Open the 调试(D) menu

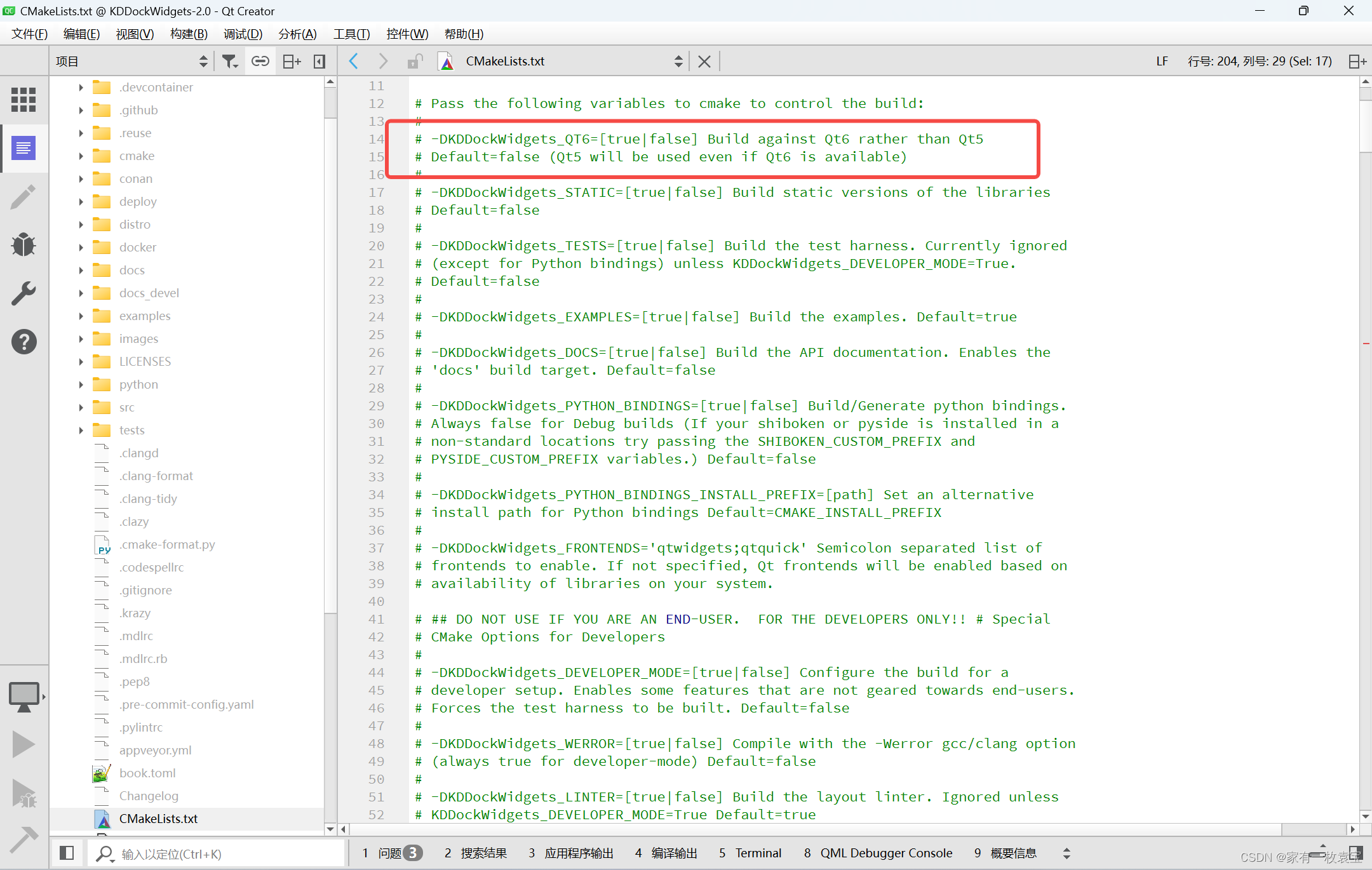pos(243,34)
